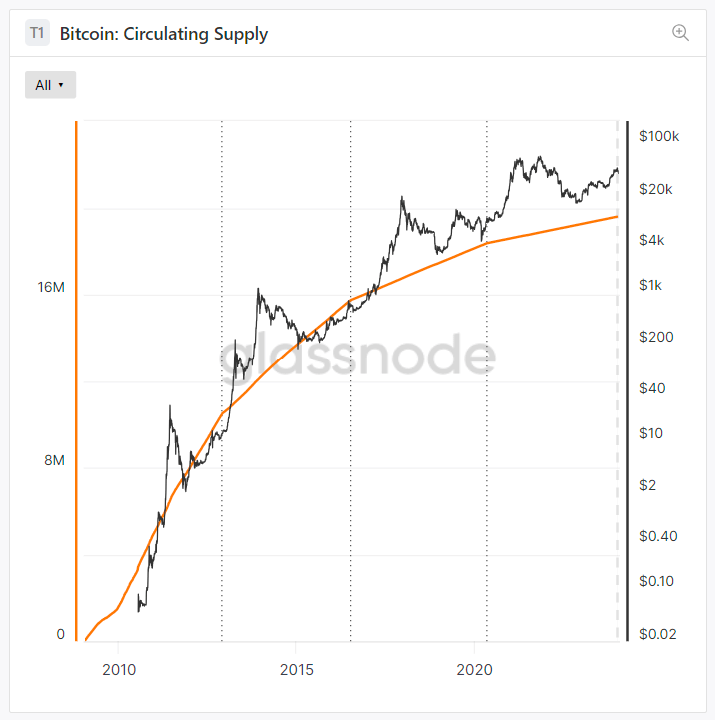Select the 2020 x-axis label

pyautogui.click(x=472, y=668)
